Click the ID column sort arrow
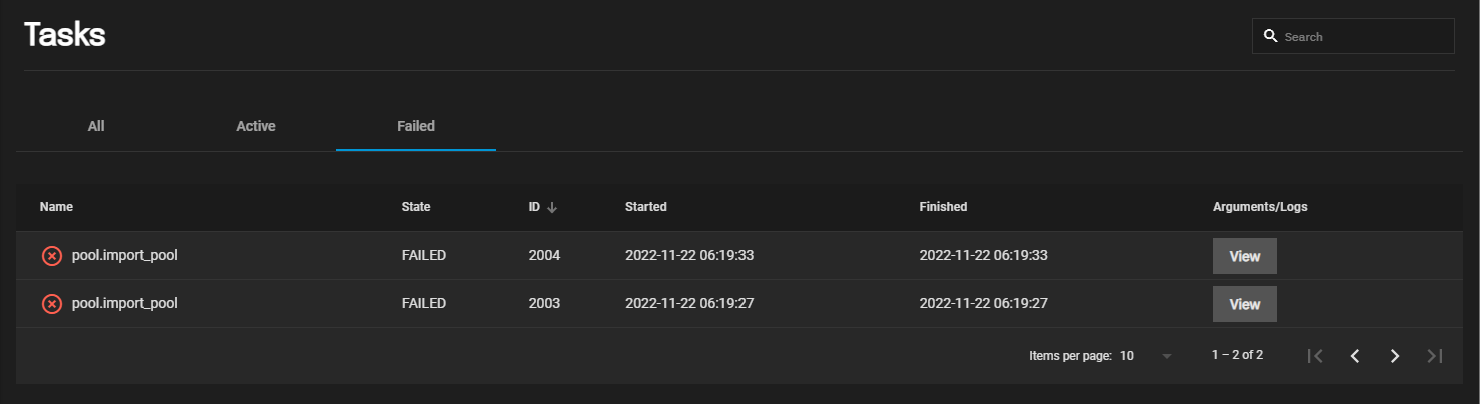This screenshot has height=404, width=1480. (x=552, y=207)
